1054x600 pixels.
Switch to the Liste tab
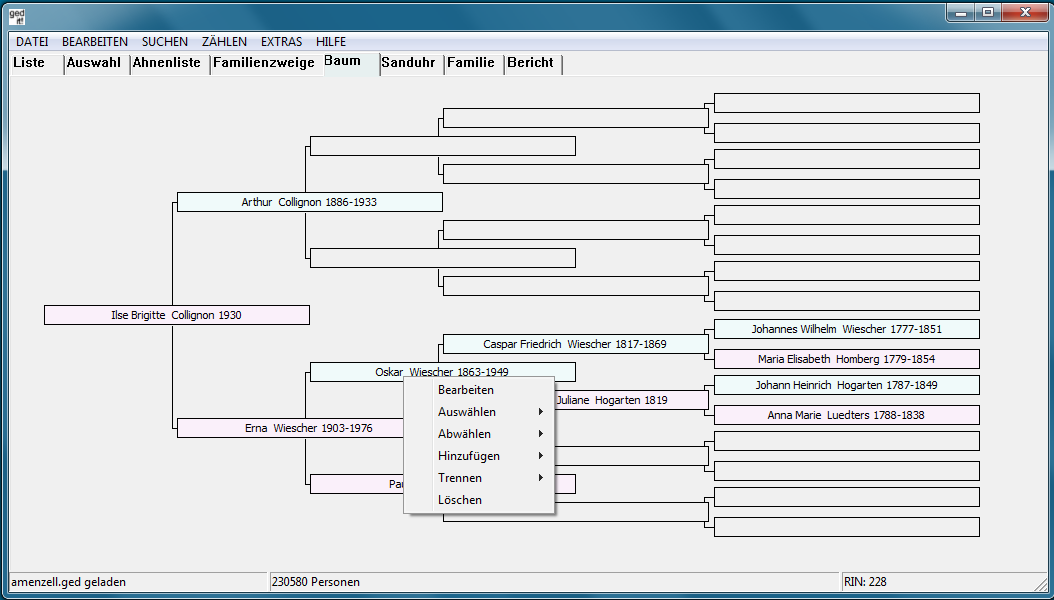(x=37, y=64)
